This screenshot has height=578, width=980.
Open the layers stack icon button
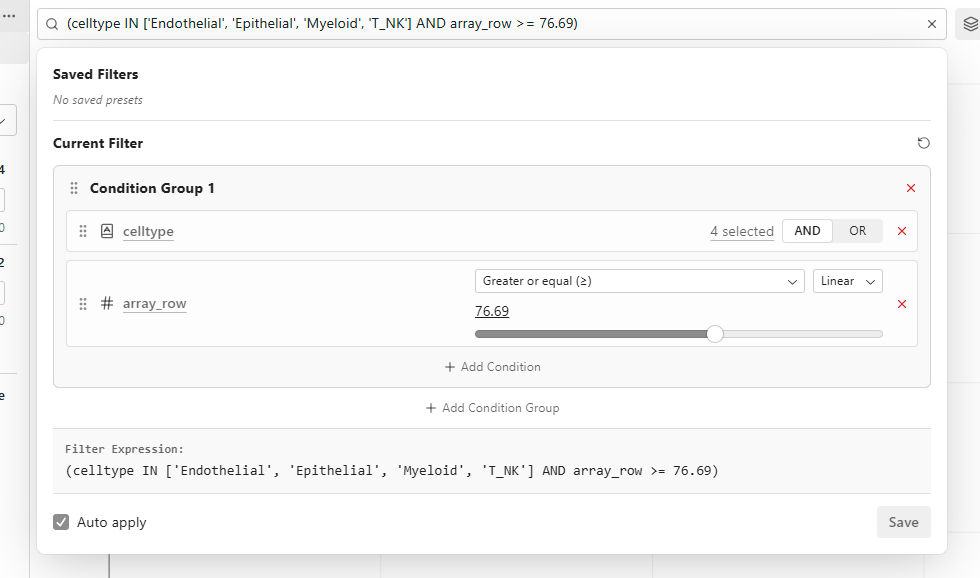pyautogui.click(x=967, y=24)
